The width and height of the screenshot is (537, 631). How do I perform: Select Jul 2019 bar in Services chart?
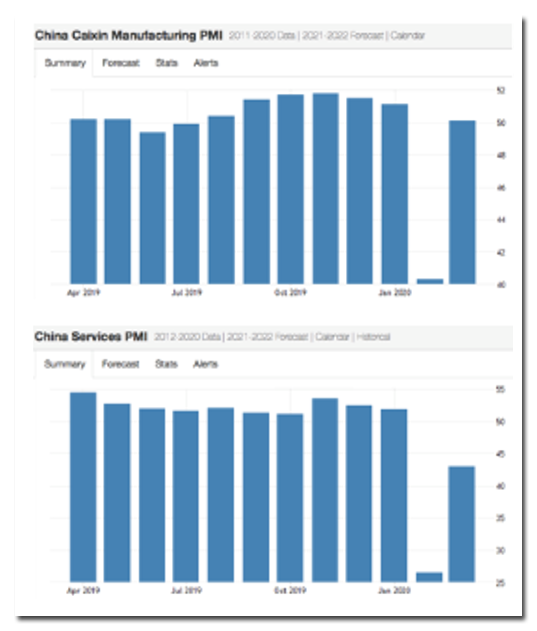[186, 497]
